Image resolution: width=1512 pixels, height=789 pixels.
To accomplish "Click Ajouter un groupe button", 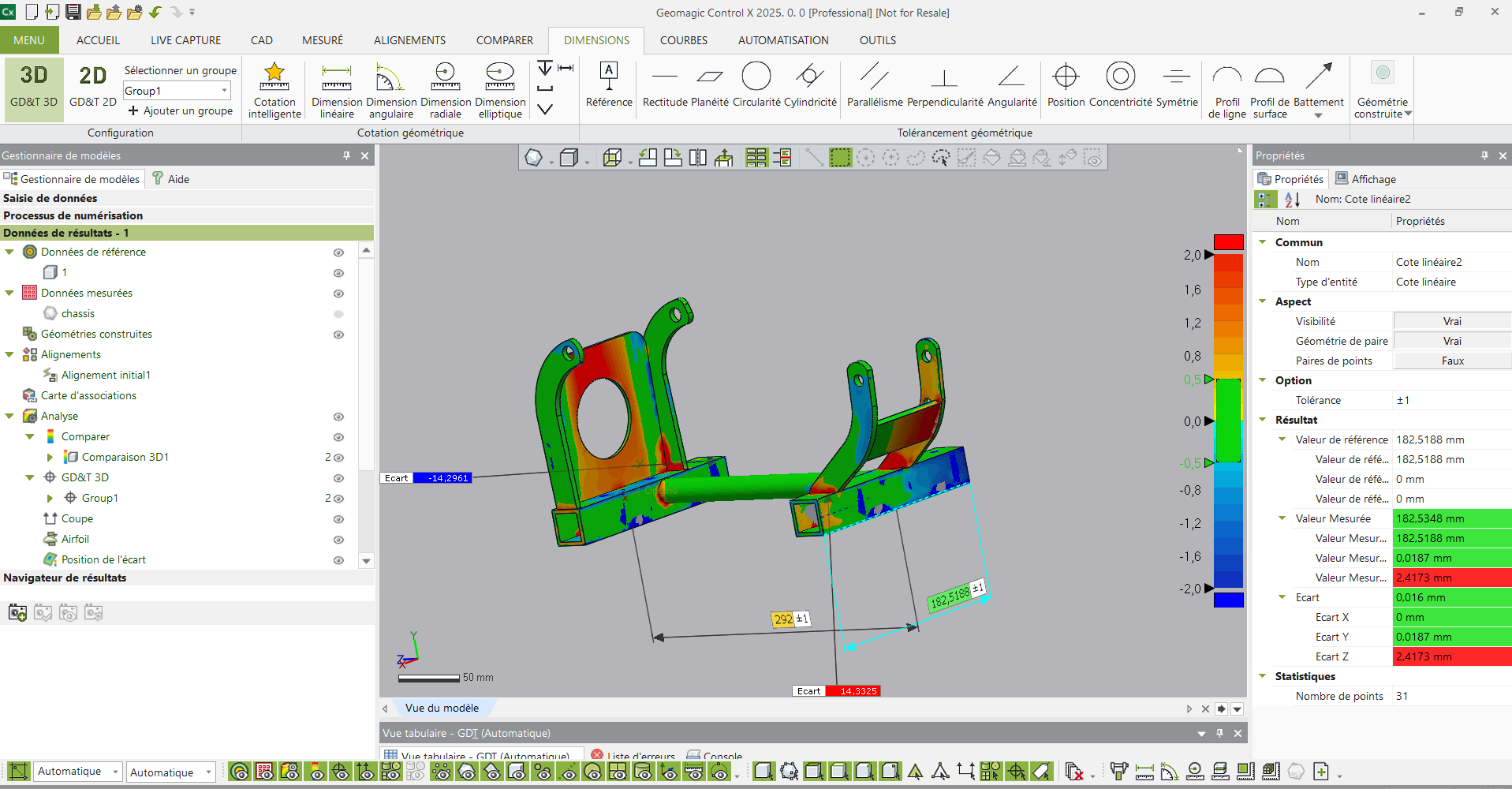I will click(x=181, y=110).
